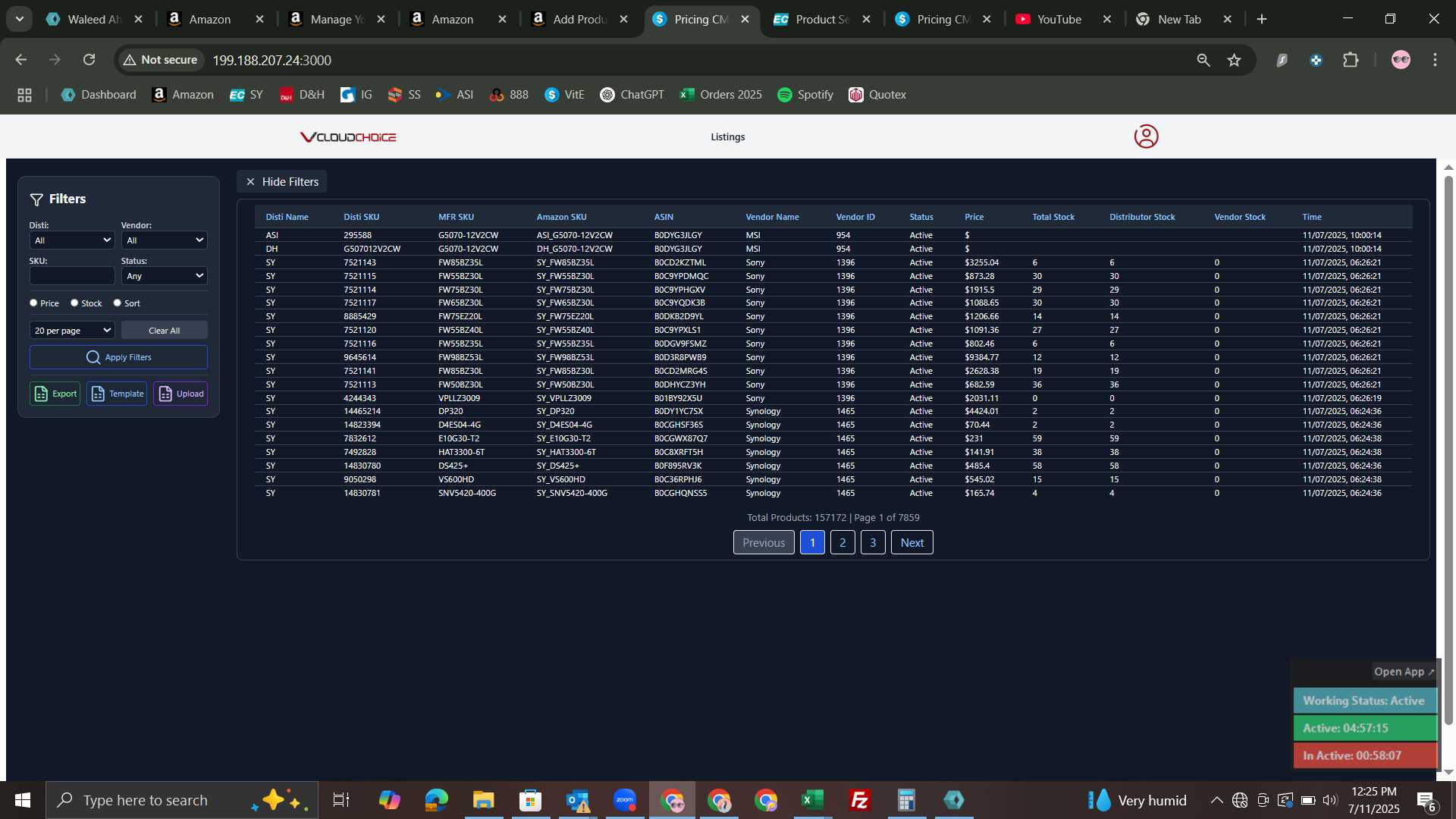Open FileZilla from the taskbar
This screenshot has height=819, width=1456.
tap(859, 800)
